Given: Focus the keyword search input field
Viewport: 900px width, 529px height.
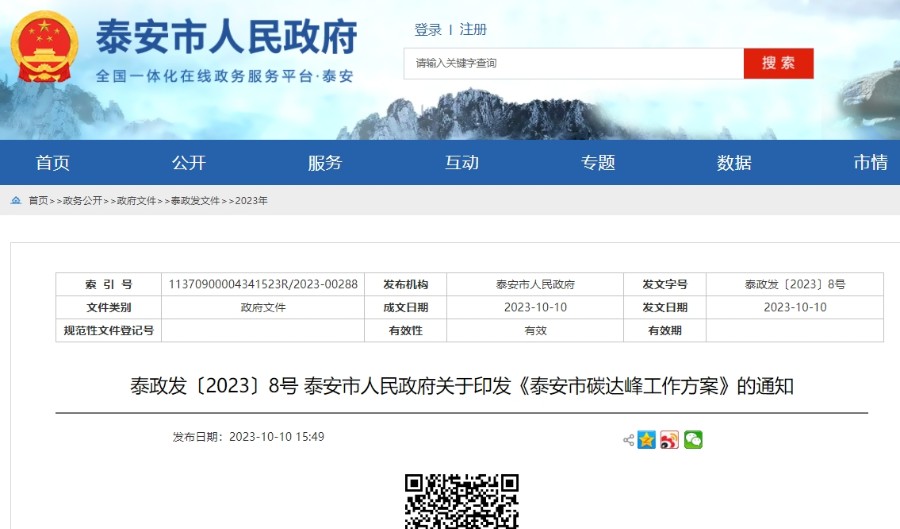Looking at the screenshot, I should pos(574,64).
